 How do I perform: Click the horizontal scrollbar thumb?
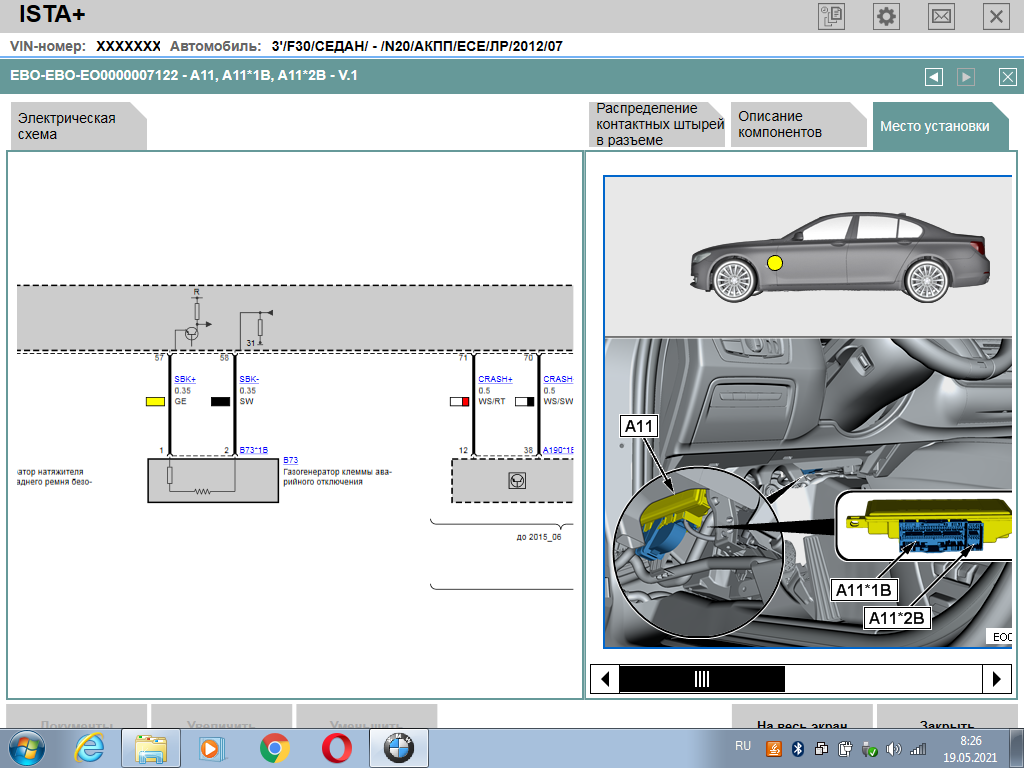point(702,679)
